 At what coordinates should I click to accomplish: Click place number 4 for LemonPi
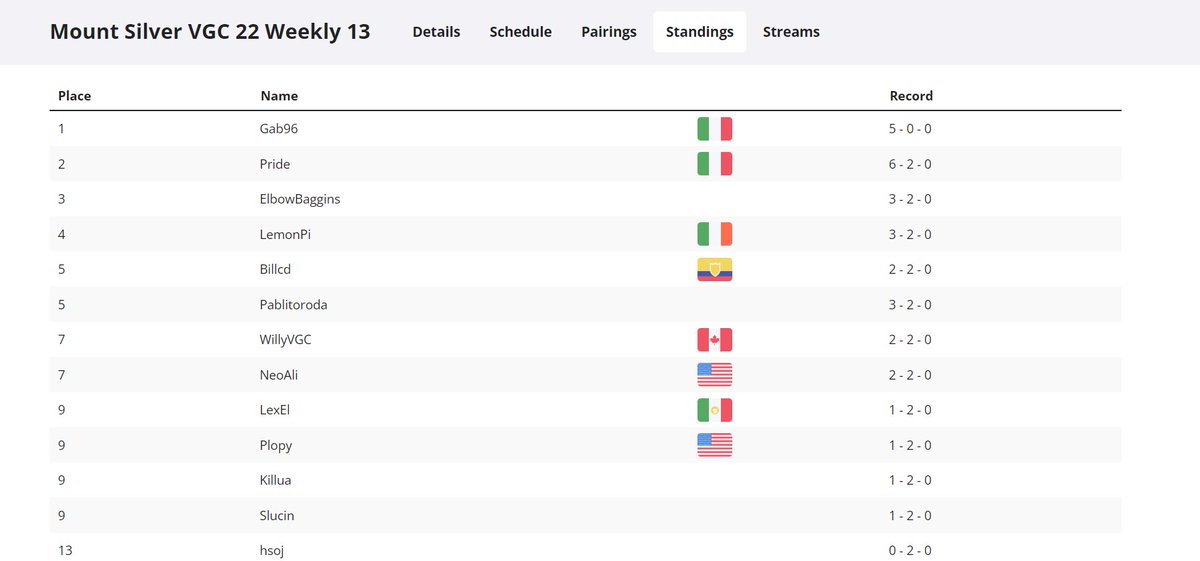(x=61, y=234)
